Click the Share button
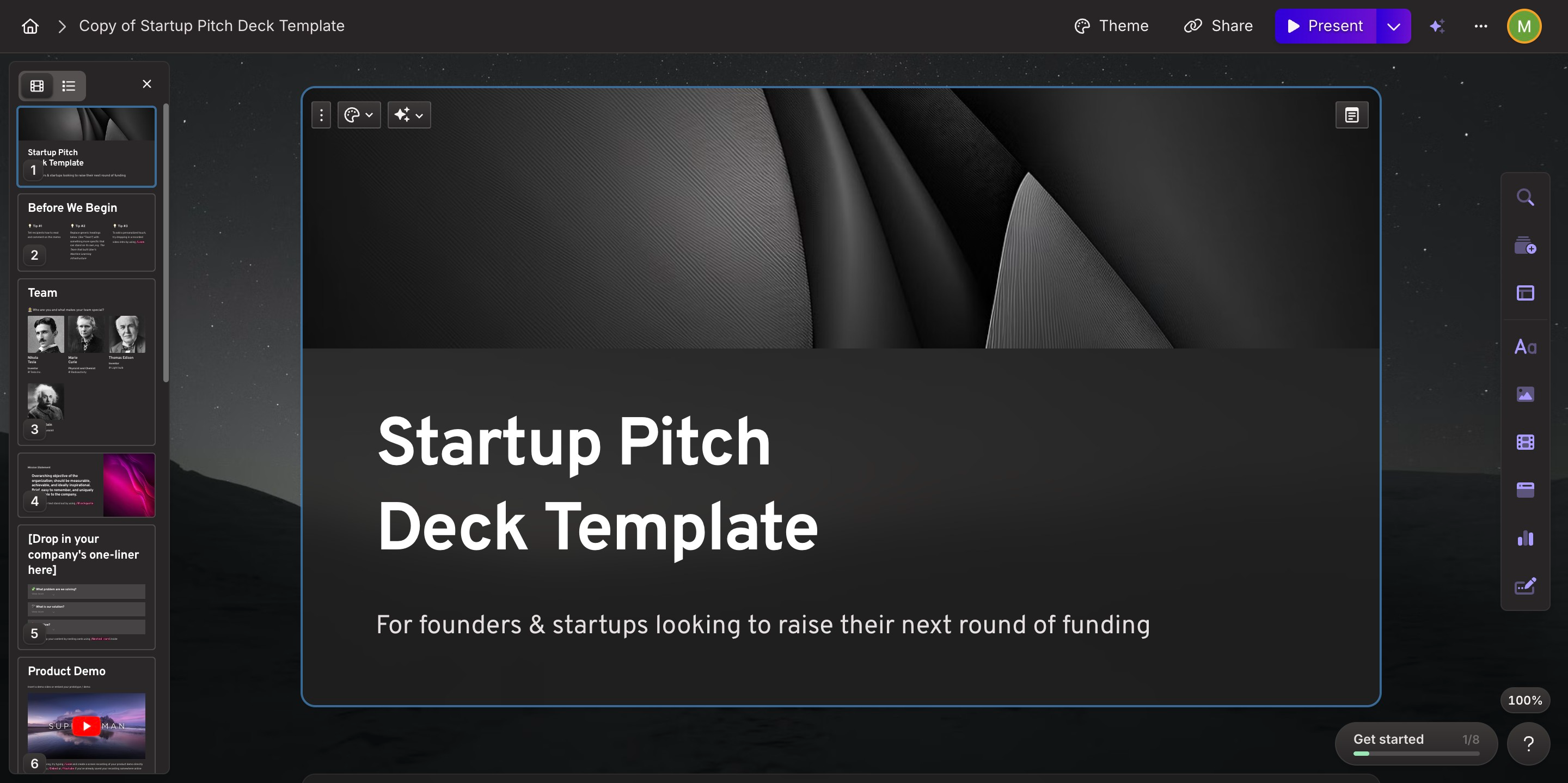Viewport: 1568px width, 783px height. [1218, 26]
